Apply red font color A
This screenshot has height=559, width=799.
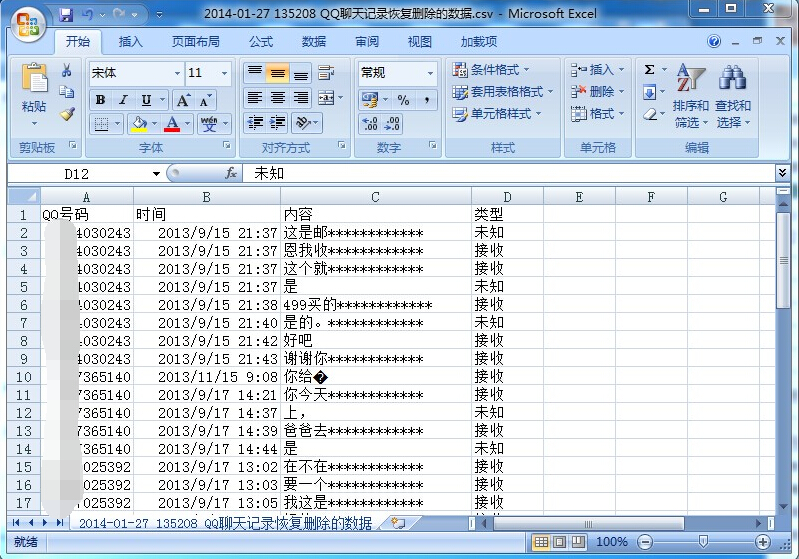172,123
